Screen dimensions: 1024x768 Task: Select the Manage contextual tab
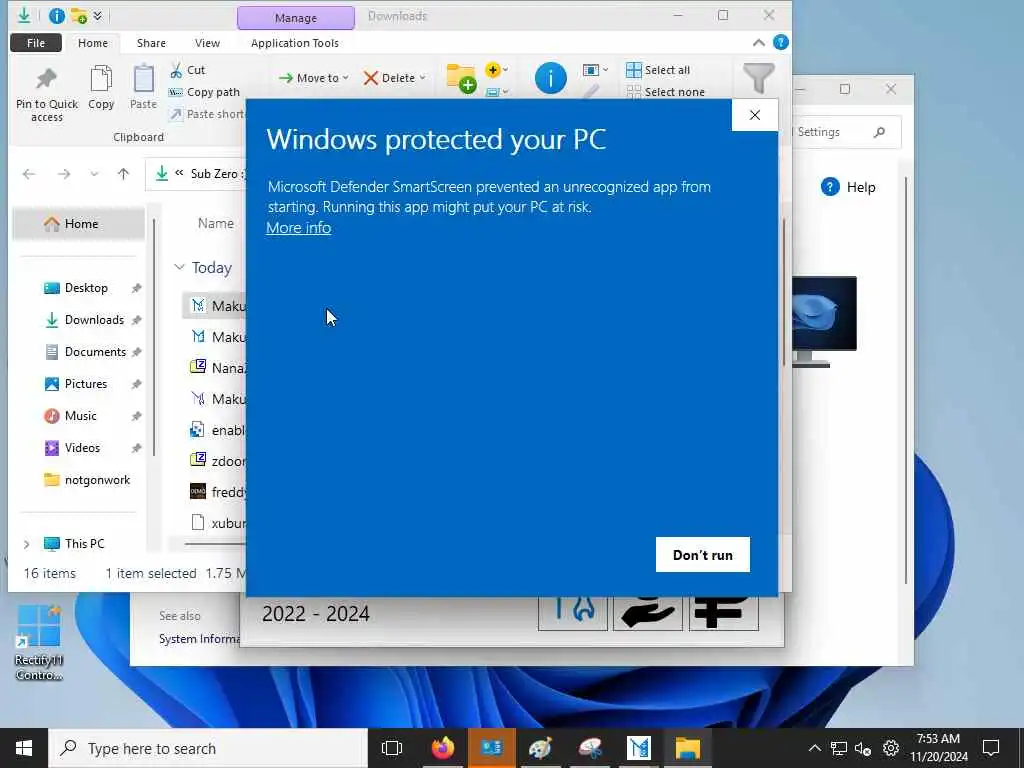[x=296, y=18]
